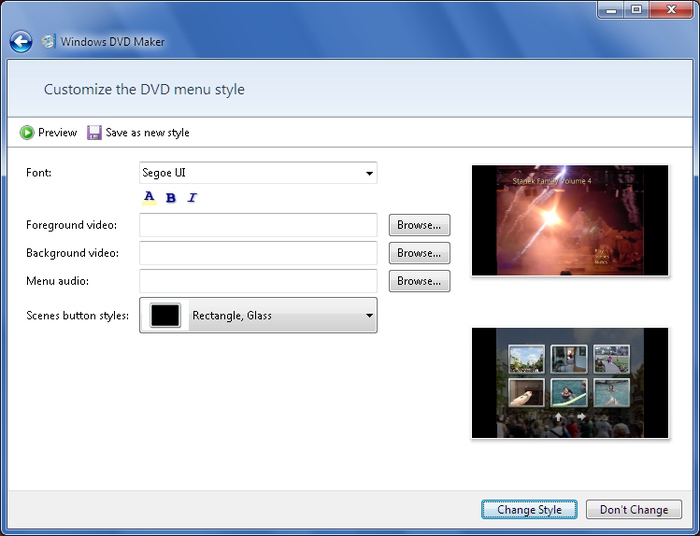
Task: Browse for a background video file
Action: (x=419, y=253)
